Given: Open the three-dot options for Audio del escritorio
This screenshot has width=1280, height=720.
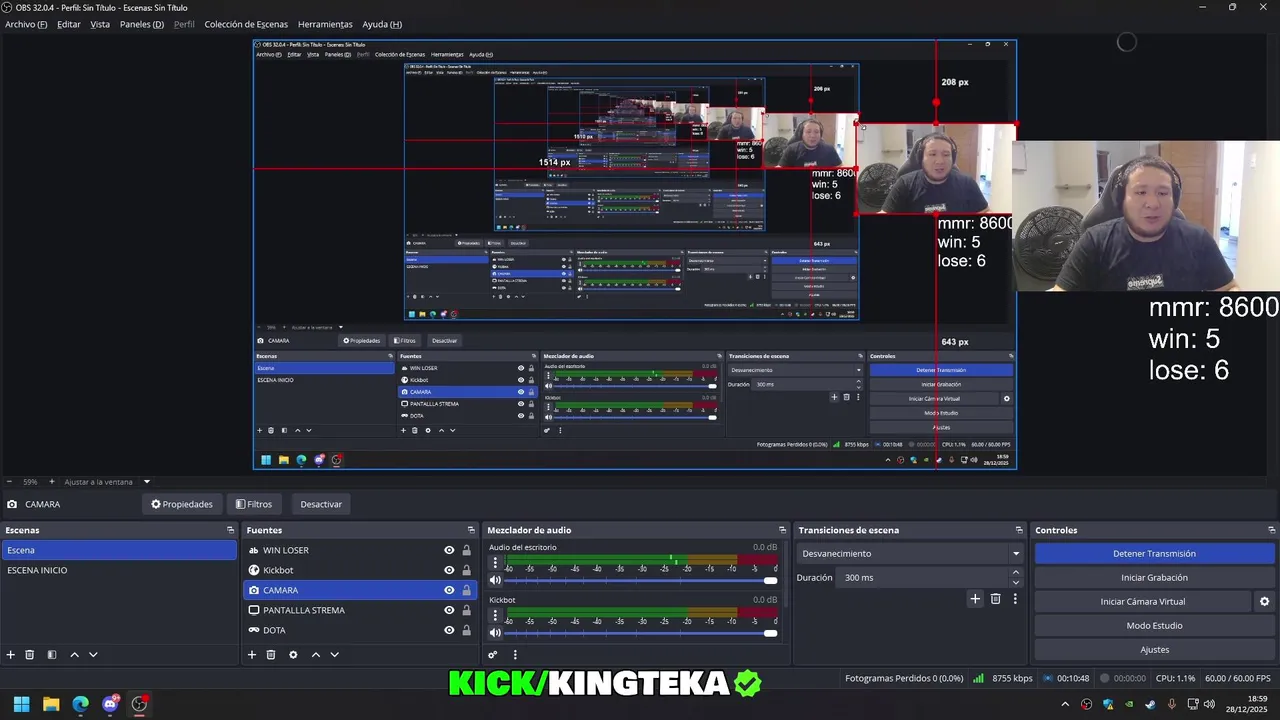Looking at the screenshot, I should pos(495,563).
